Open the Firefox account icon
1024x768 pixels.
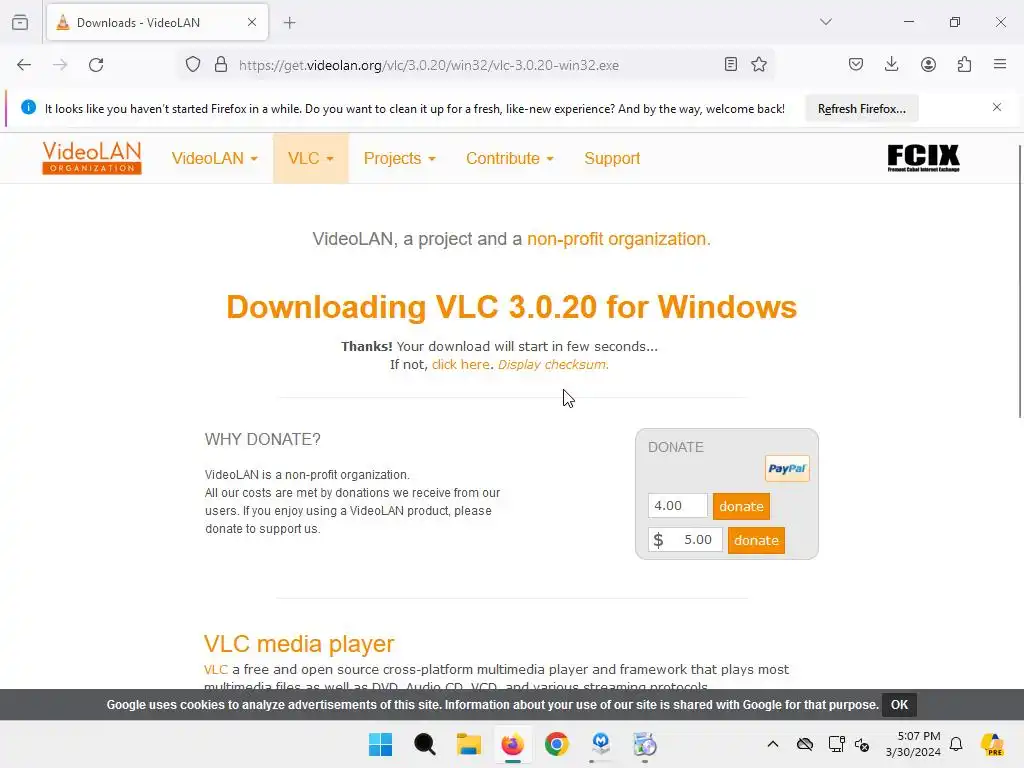coord(928,64)
